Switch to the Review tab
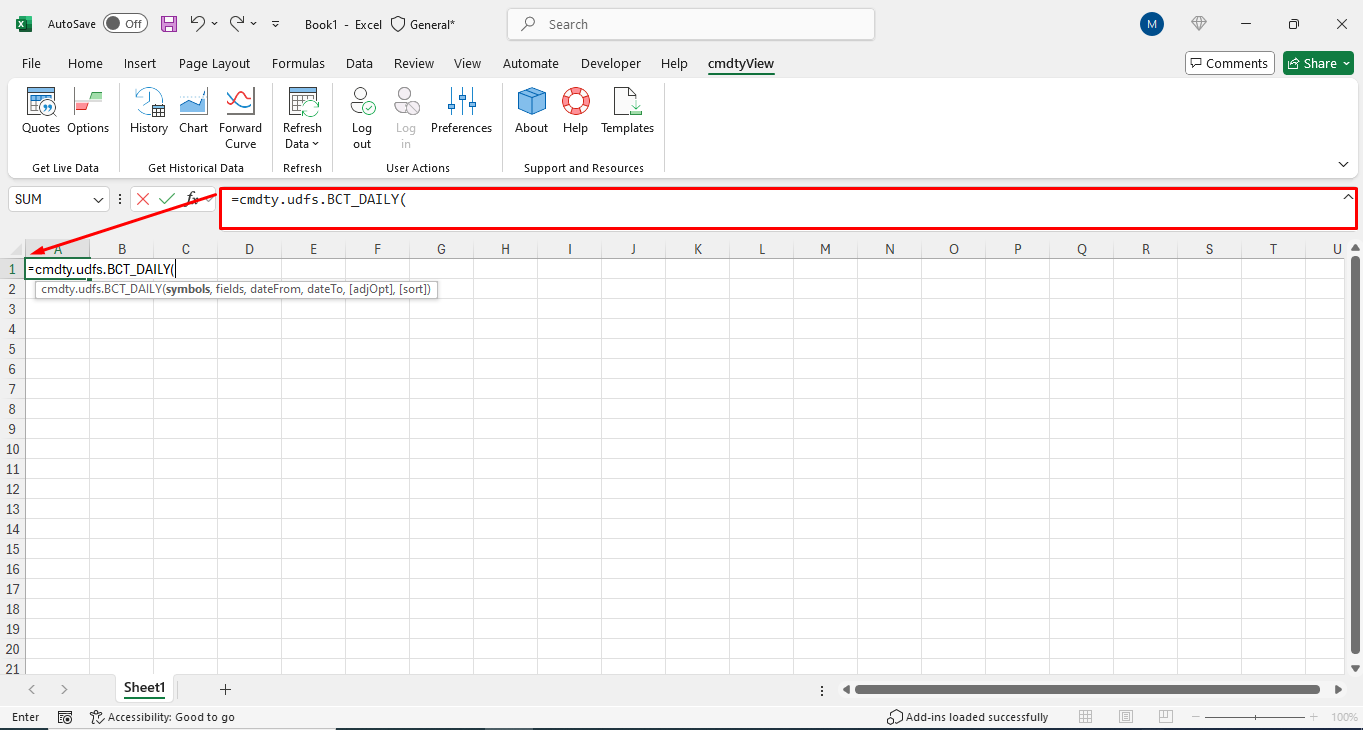Viewport: 1363px width, 730px height. coord(414,63)
